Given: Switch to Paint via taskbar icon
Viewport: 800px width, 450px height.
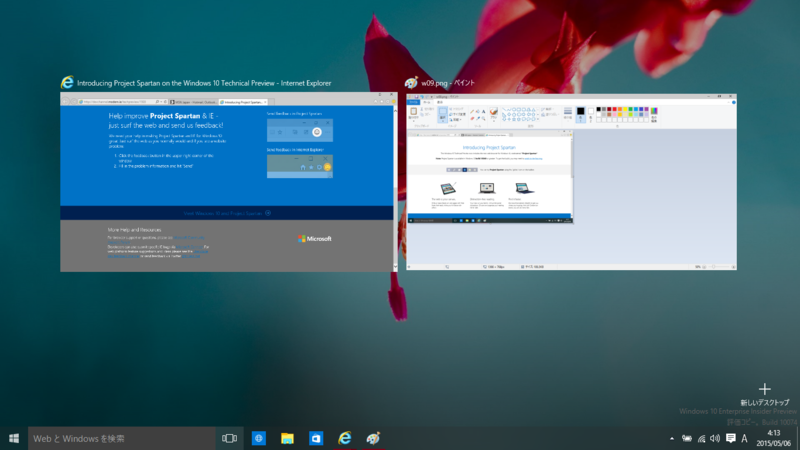Looking at the screenshot, I should tap(373, 438).
